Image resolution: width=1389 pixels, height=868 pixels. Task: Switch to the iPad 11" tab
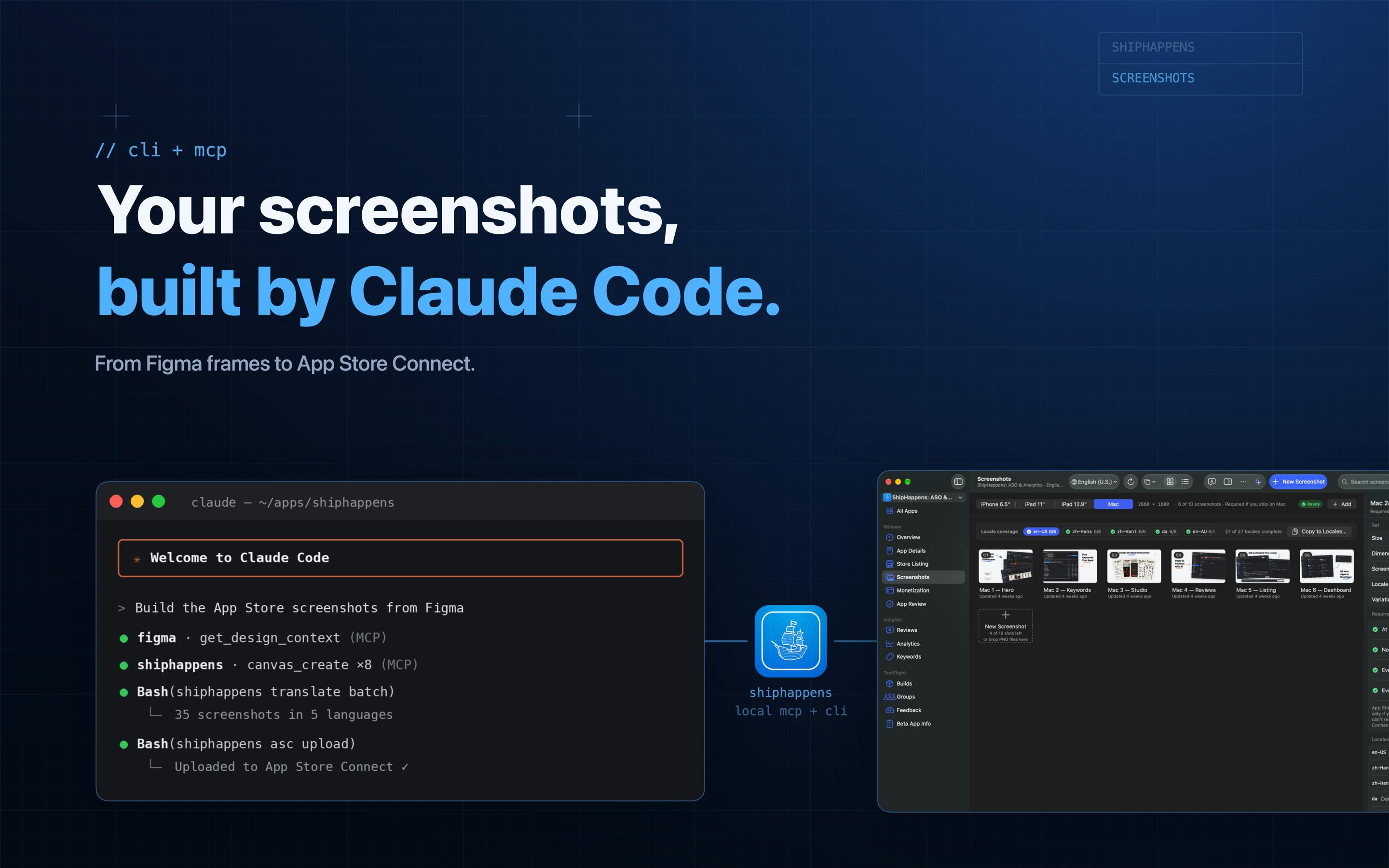coord(1035,504)
